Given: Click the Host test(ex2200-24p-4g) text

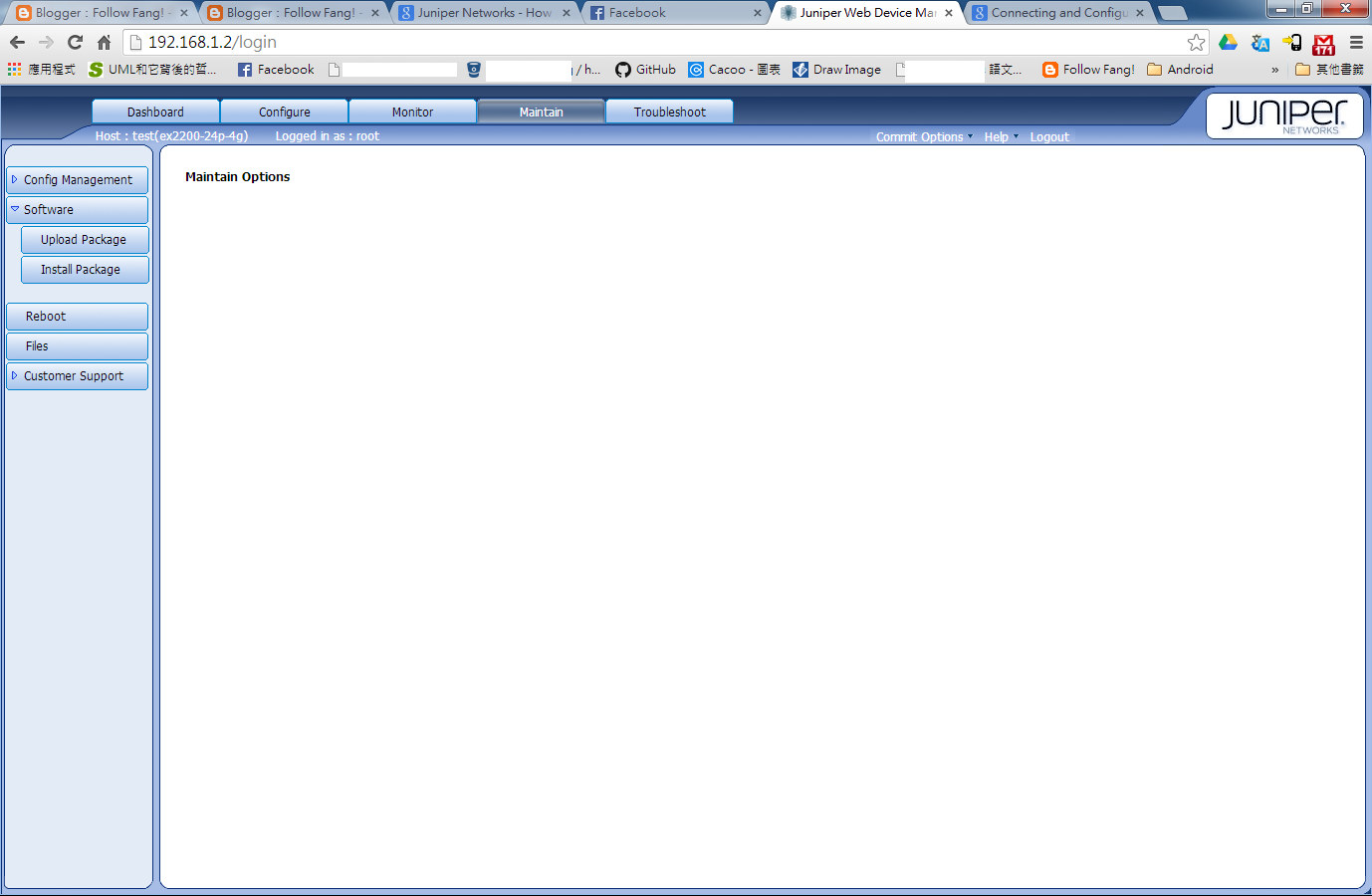Looking at the screenshot, I should 171,136.
